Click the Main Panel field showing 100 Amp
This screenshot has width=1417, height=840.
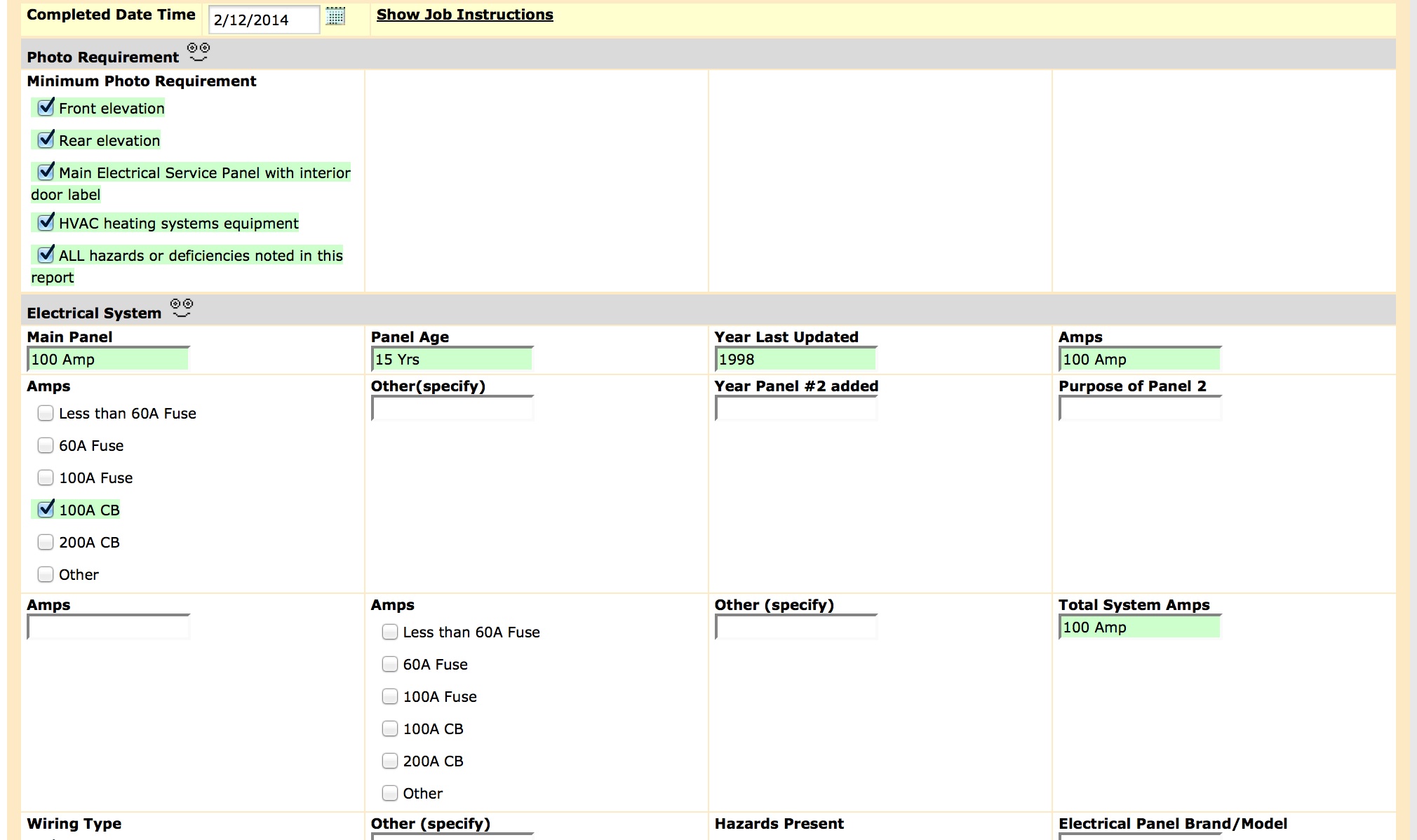(x=108, y=359)
